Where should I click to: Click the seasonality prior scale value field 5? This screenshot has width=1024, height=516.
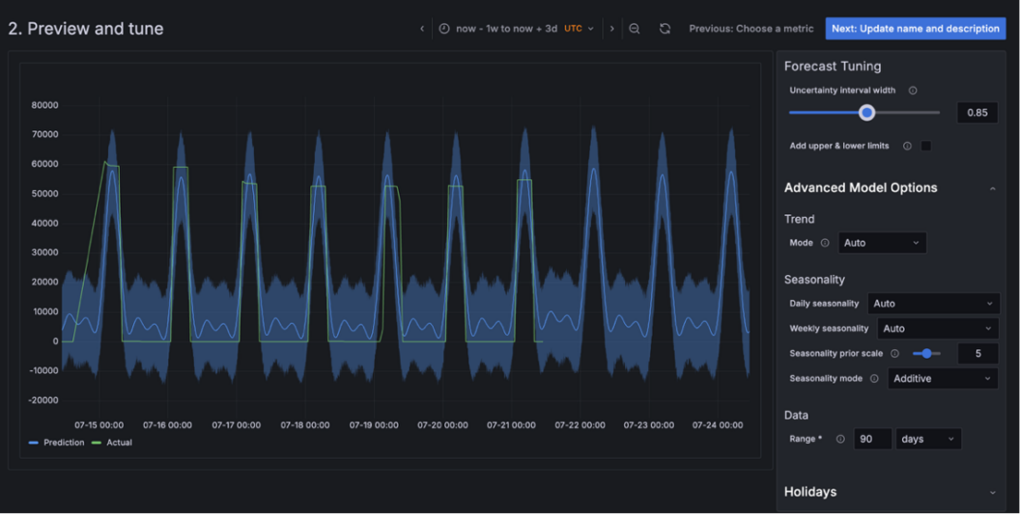click(978, 354)
